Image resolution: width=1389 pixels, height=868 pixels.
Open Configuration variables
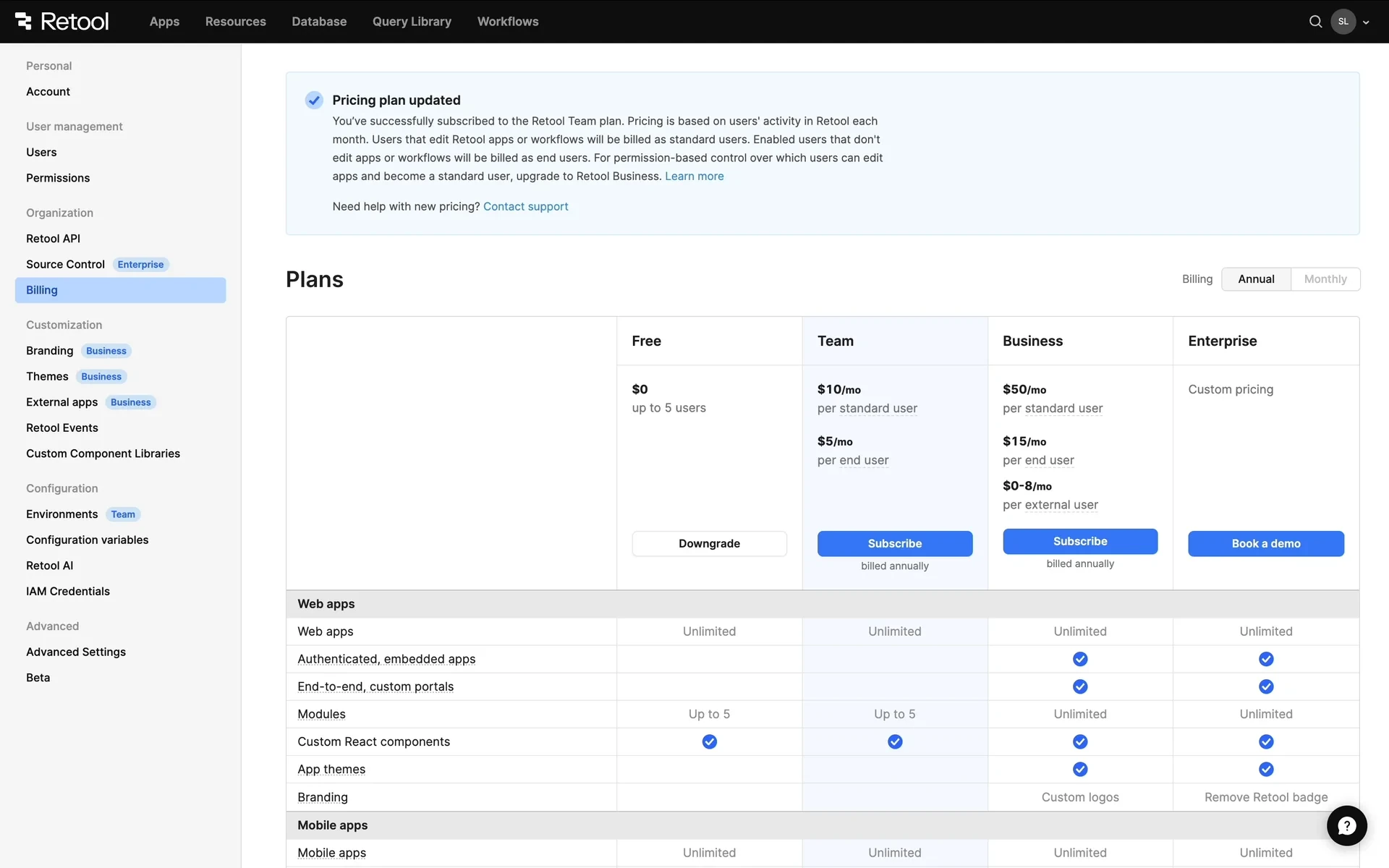(x=87, y=540)
